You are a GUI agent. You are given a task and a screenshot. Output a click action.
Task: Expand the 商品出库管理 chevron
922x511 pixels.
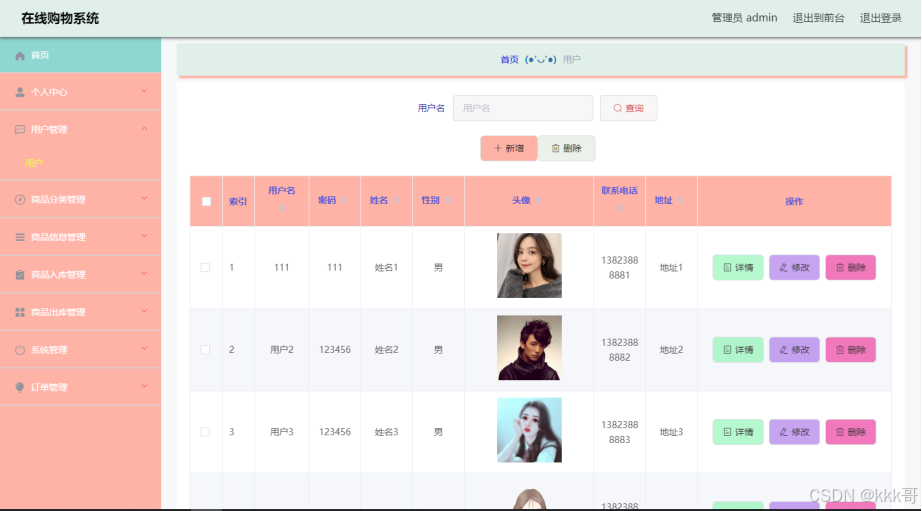coord(144,312)
